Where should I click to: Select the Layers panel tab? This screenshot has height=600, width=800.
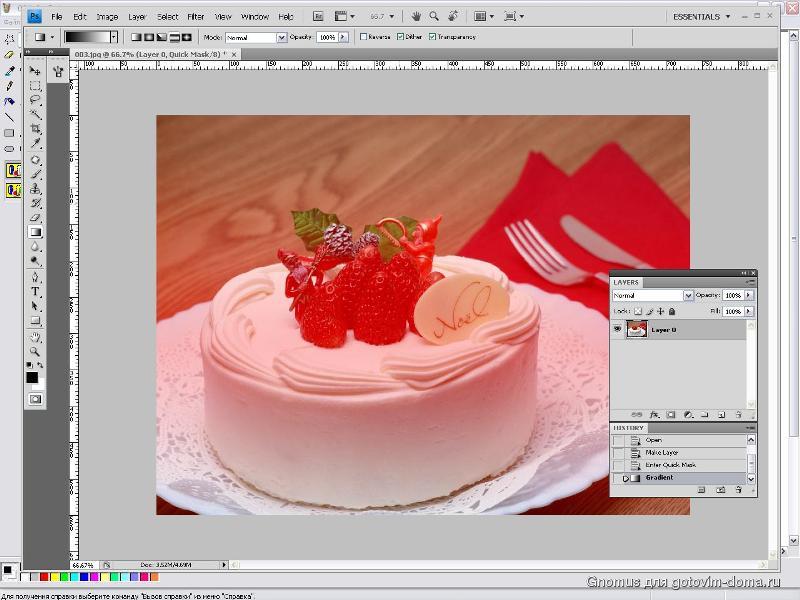[626, 282]
